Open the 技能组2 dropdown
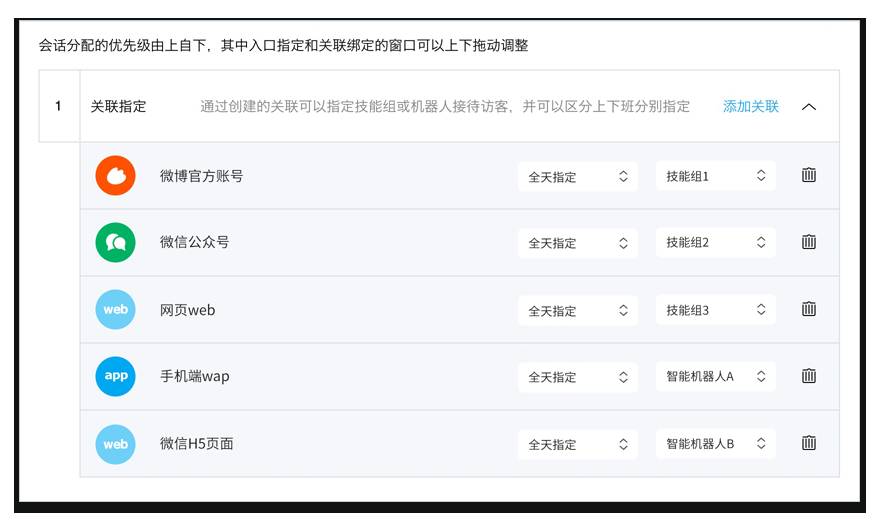This screenshot has height=522, width=880. [715, 243]
